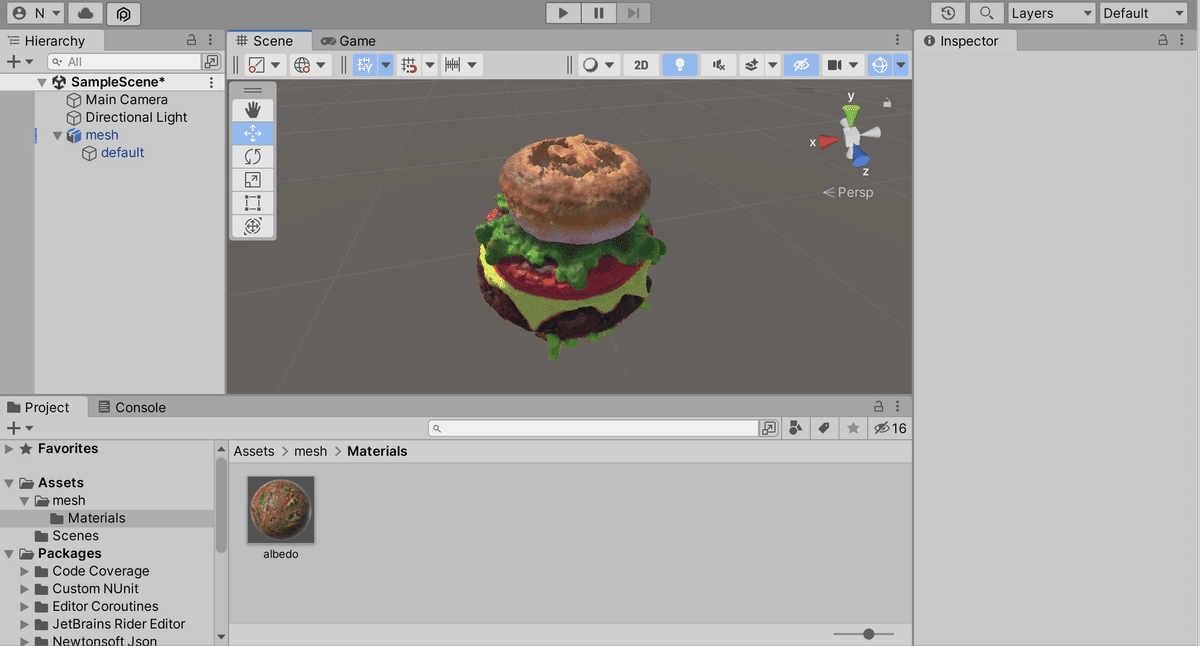Image resolution: width=1200 pixels, height=646 pixels.
Task: Collapse the mesh object in Hierarchy
Action: pyautogui.click(x=57, y=135)
